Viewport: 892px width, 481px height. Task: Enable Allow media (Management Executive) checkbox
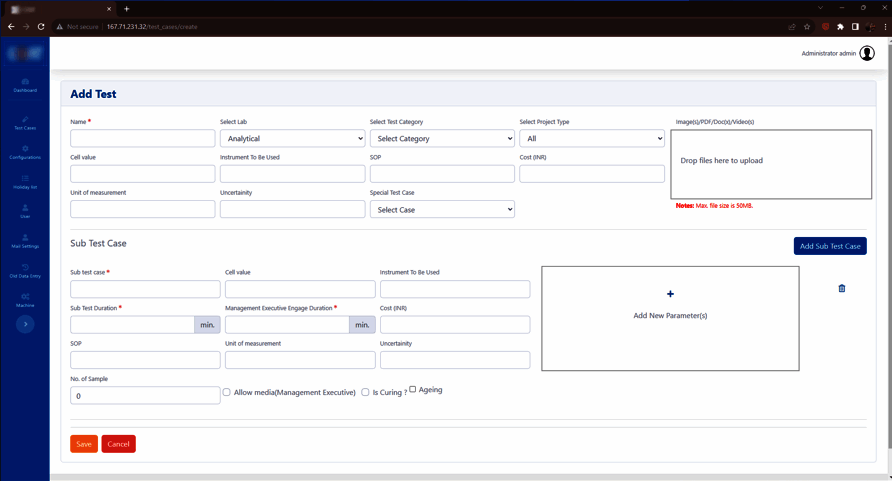click(227, 392)
